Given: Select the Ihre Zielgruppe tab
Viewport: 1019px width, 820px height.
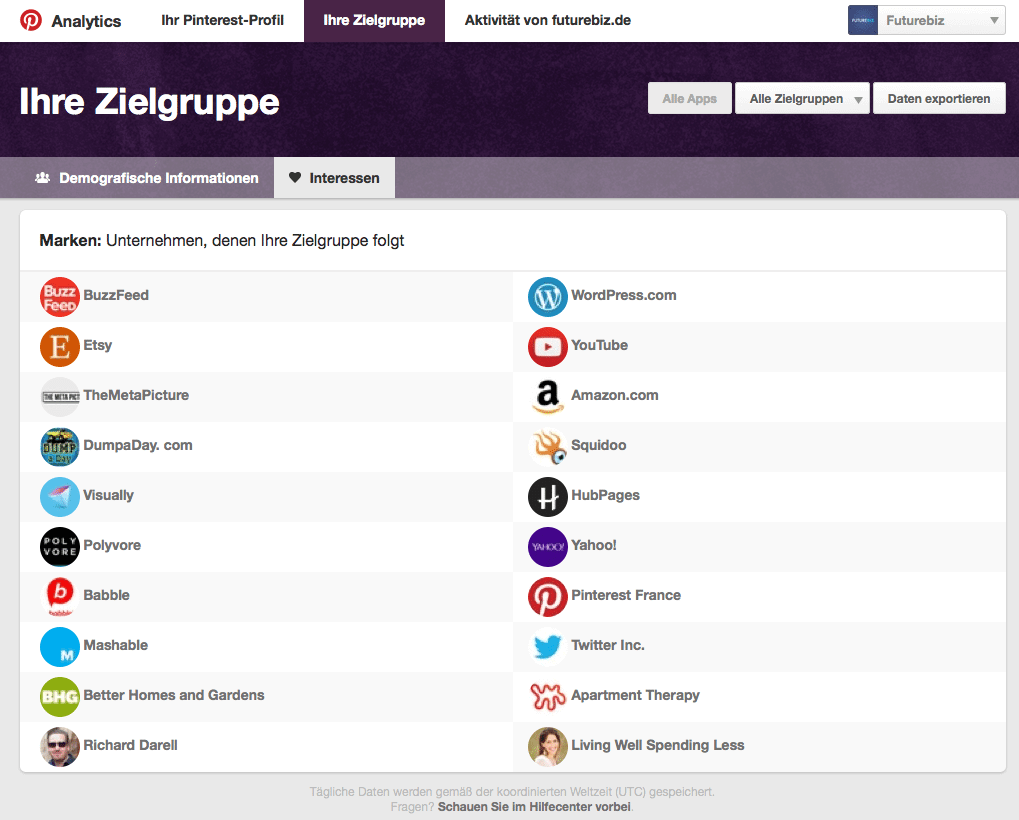Looking at the screenshot, I should 374,21.
